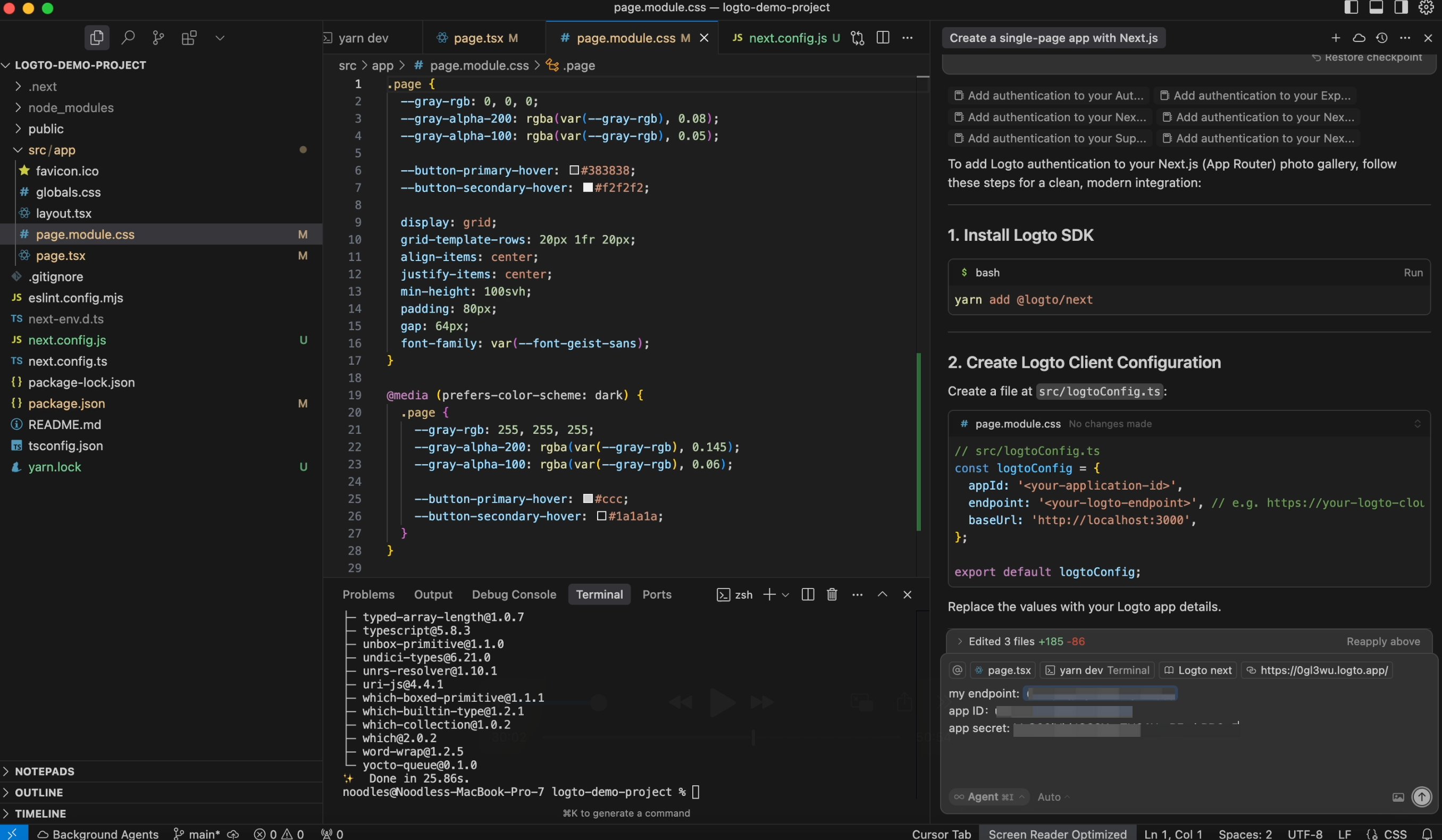Click the #f2f2f2 color swatch
This screenshot has height=840, width=1442.
588,187
